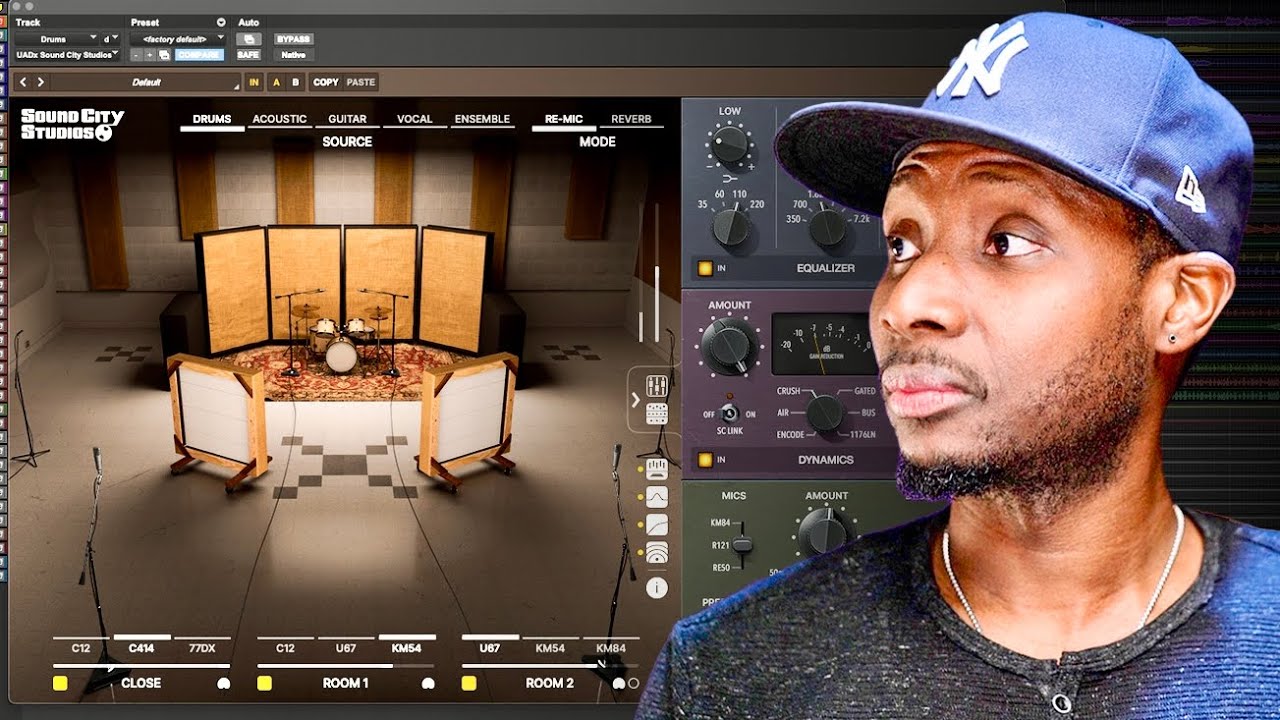1280x720 pixels.
Task: Open the mixer faders panel icon
Action: (x=657, y=386)
